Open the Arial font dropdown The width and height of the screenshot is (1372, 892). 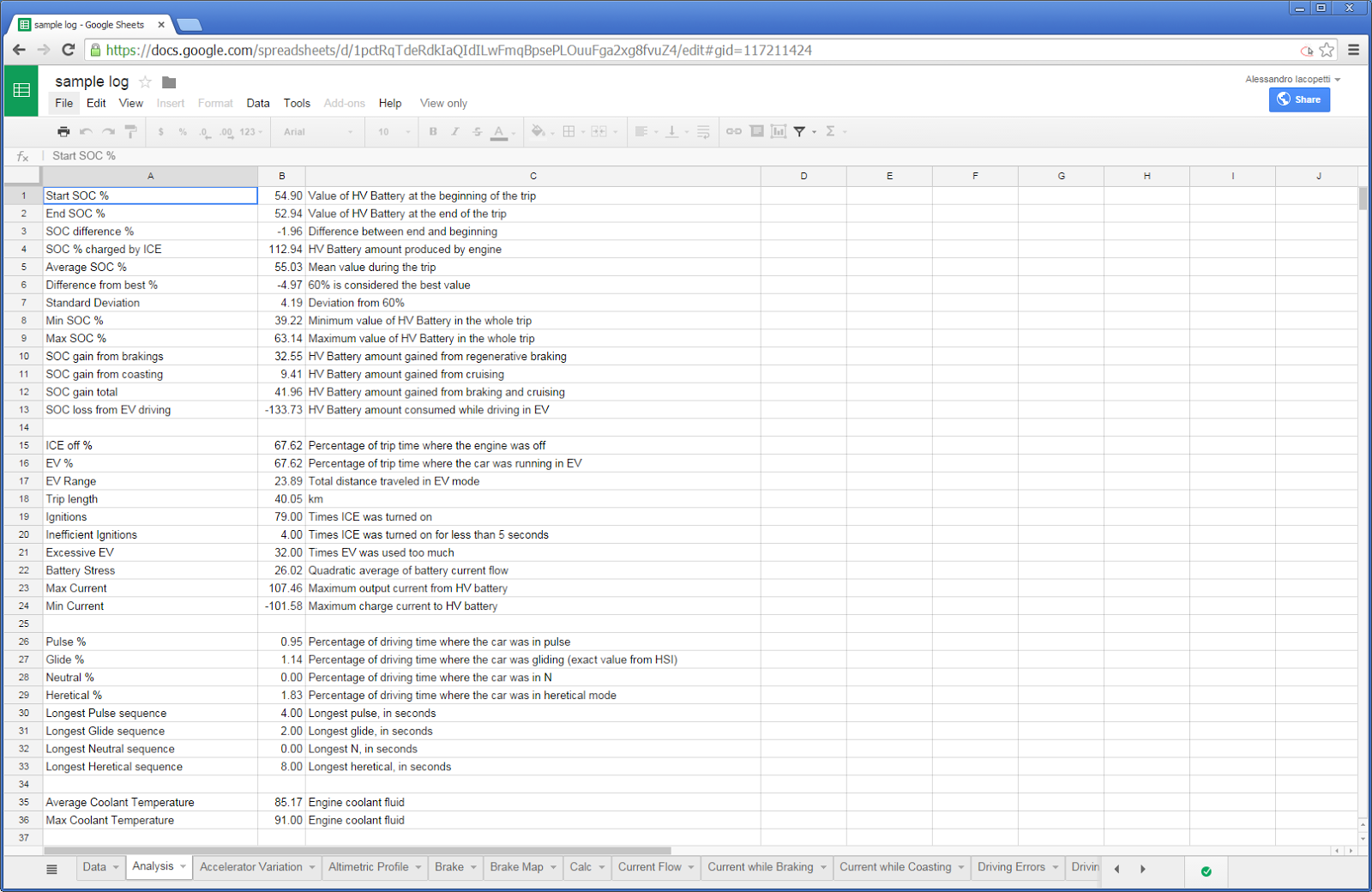pyautogui.click(x=317, y=131)
